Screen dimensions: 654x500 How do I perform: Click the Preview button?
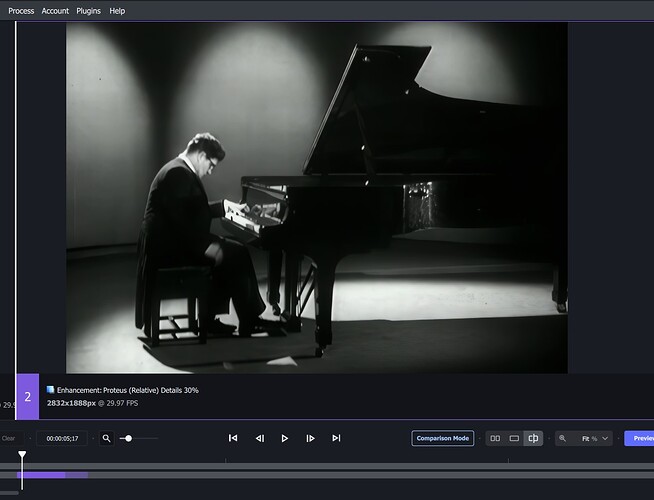pos(640,438)
